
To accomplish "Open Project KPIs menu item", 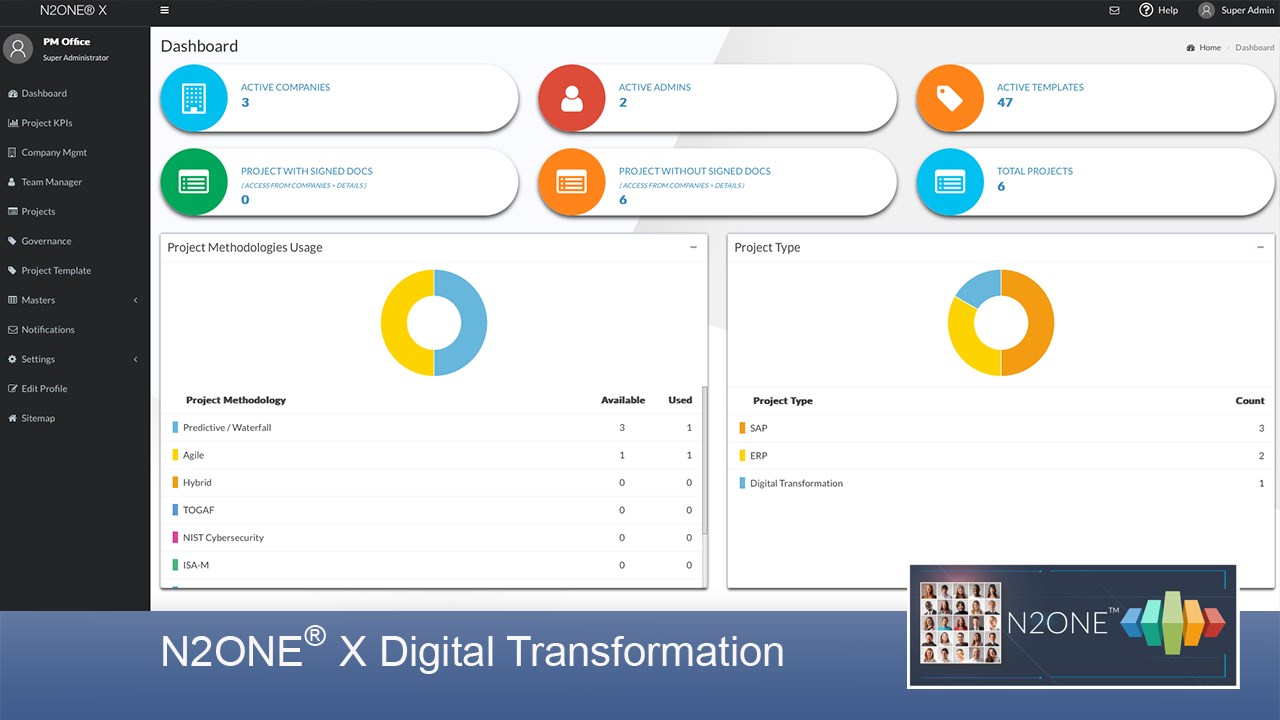I will point(75,123).
